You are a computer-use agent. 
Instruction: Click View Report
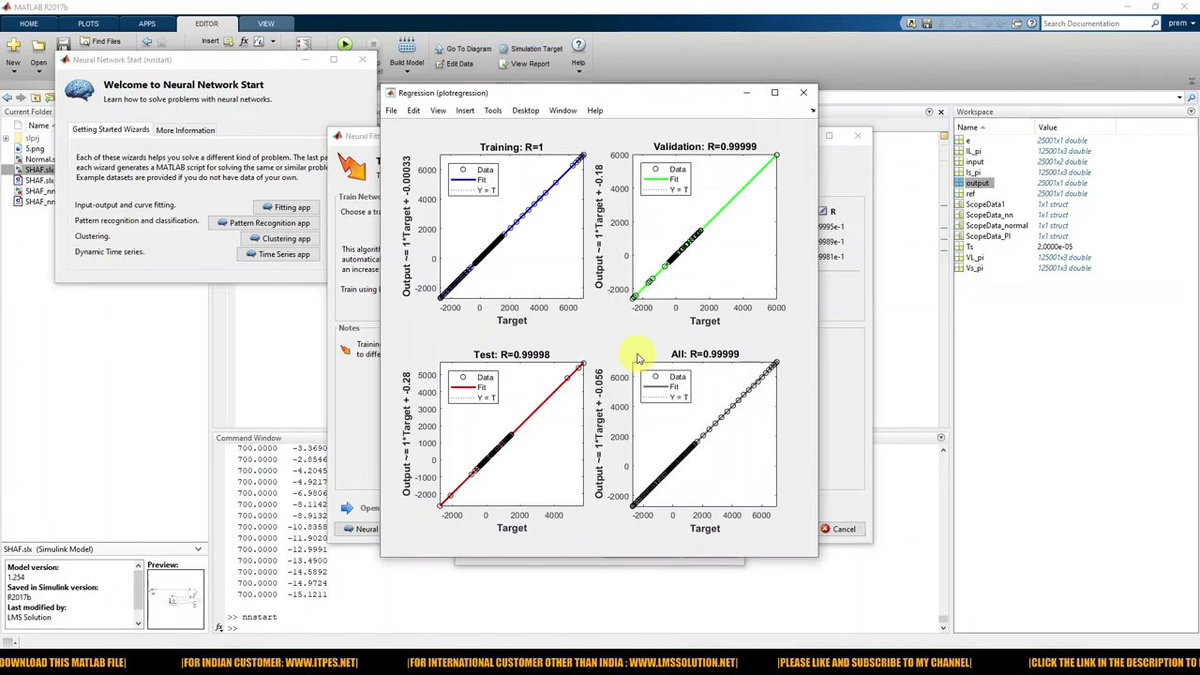pyautogui.click(x=524, y=63)
